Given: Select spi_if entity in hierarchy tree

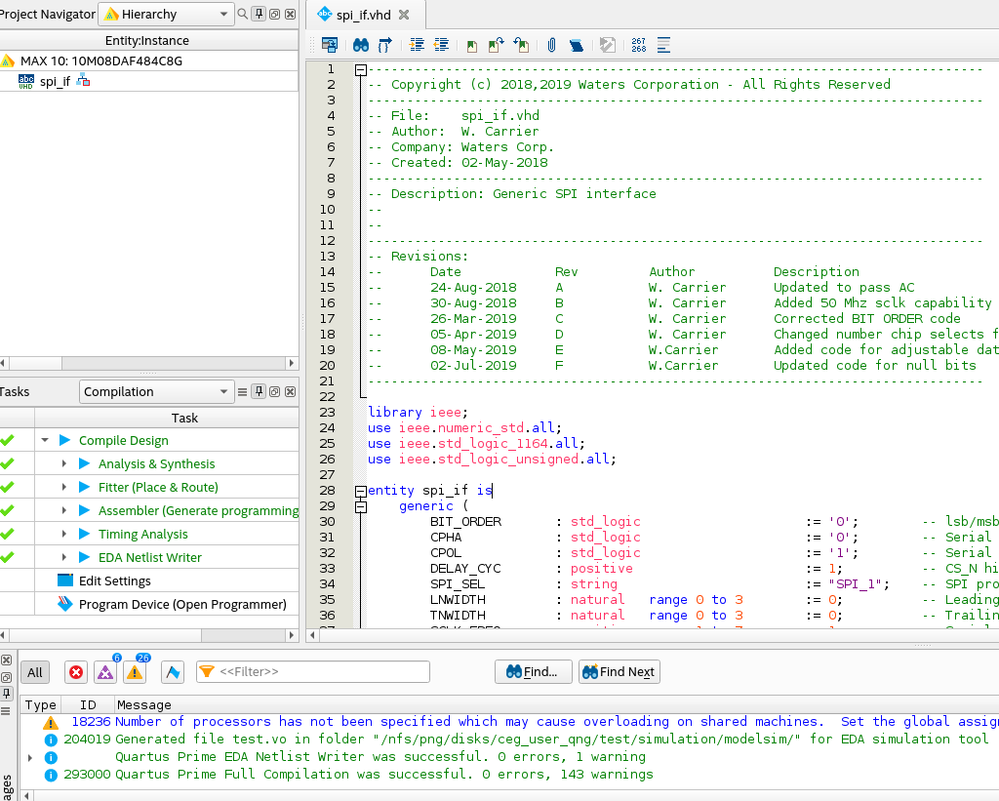Looking at the screenshot, I should (x=54, y=81).
